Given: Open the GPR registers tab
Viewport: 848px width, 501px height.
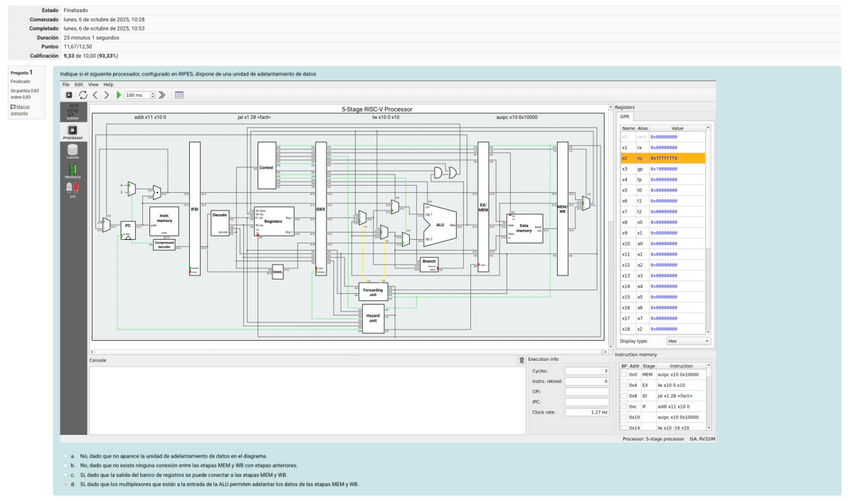Looking at the screenshot, I should [x=625, y=116].
